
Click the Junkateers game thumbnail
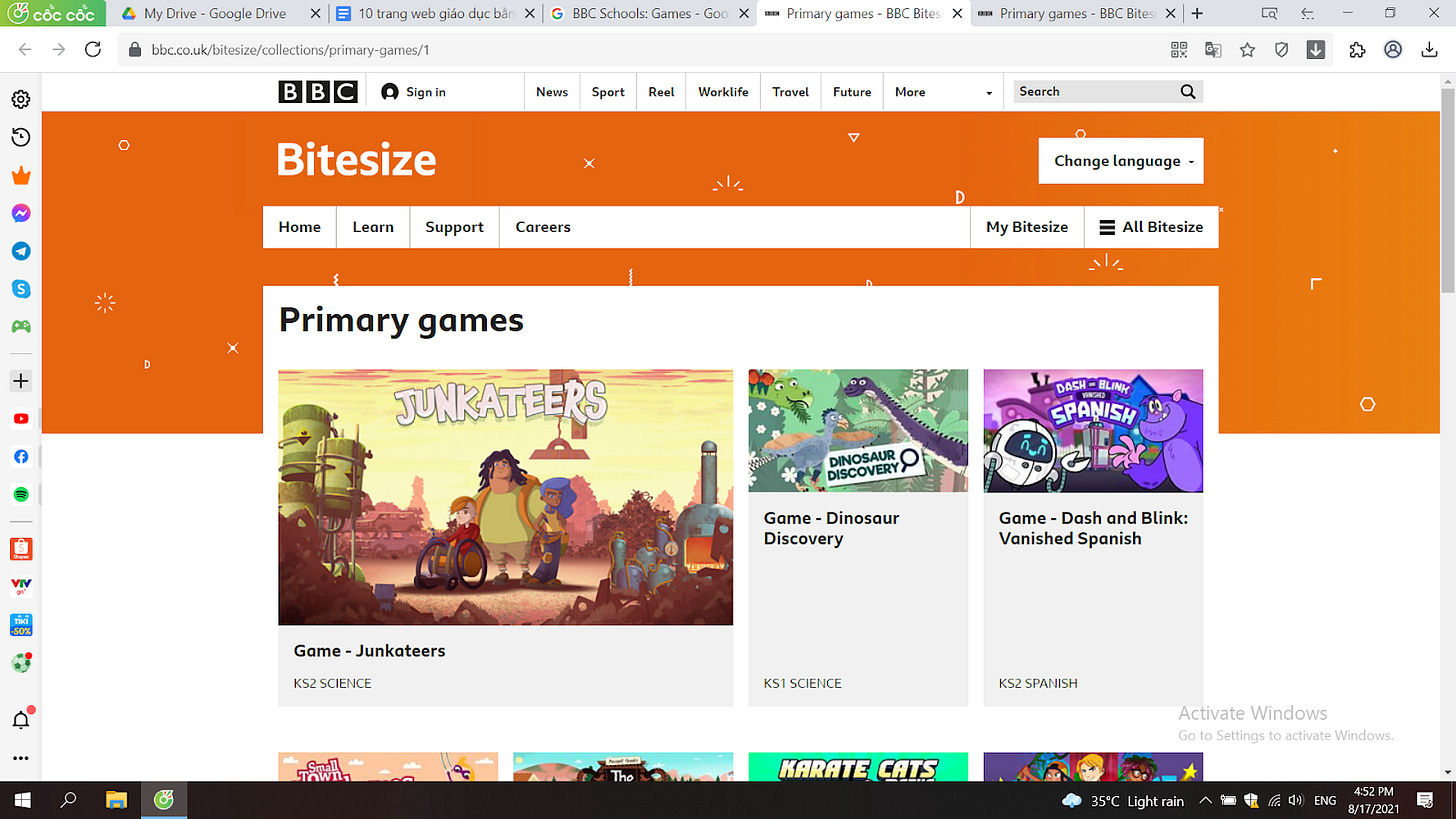click(x=505, y=497)
